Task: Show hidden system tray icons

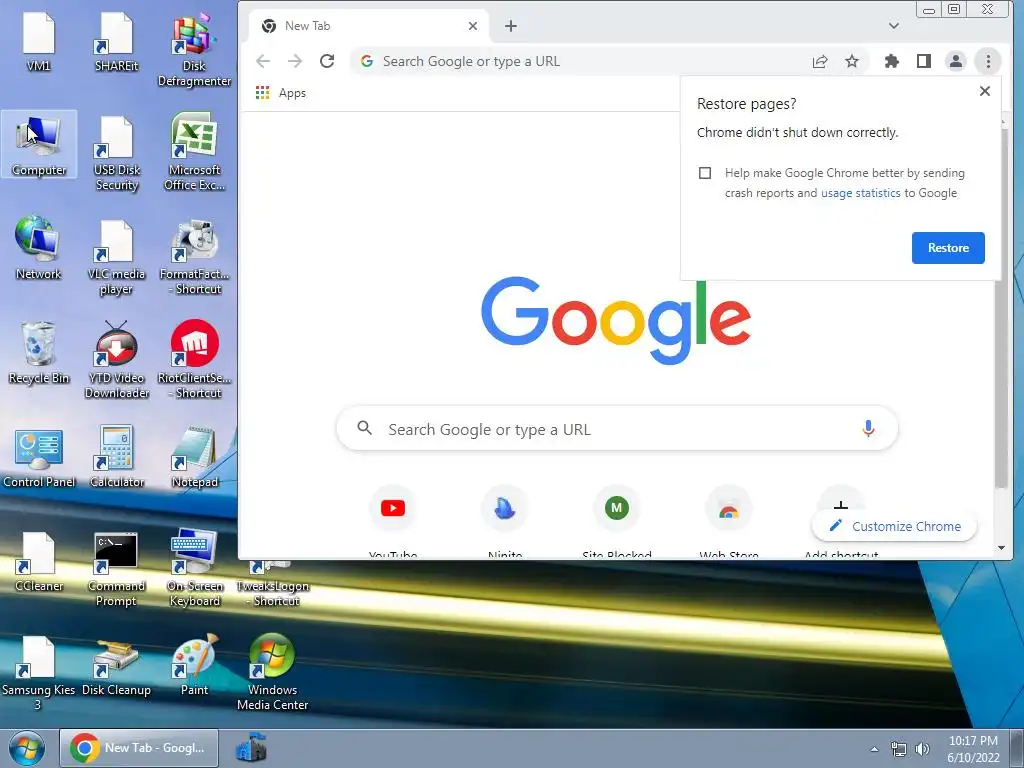Action: pyautogui.click(x=874, y=749)
